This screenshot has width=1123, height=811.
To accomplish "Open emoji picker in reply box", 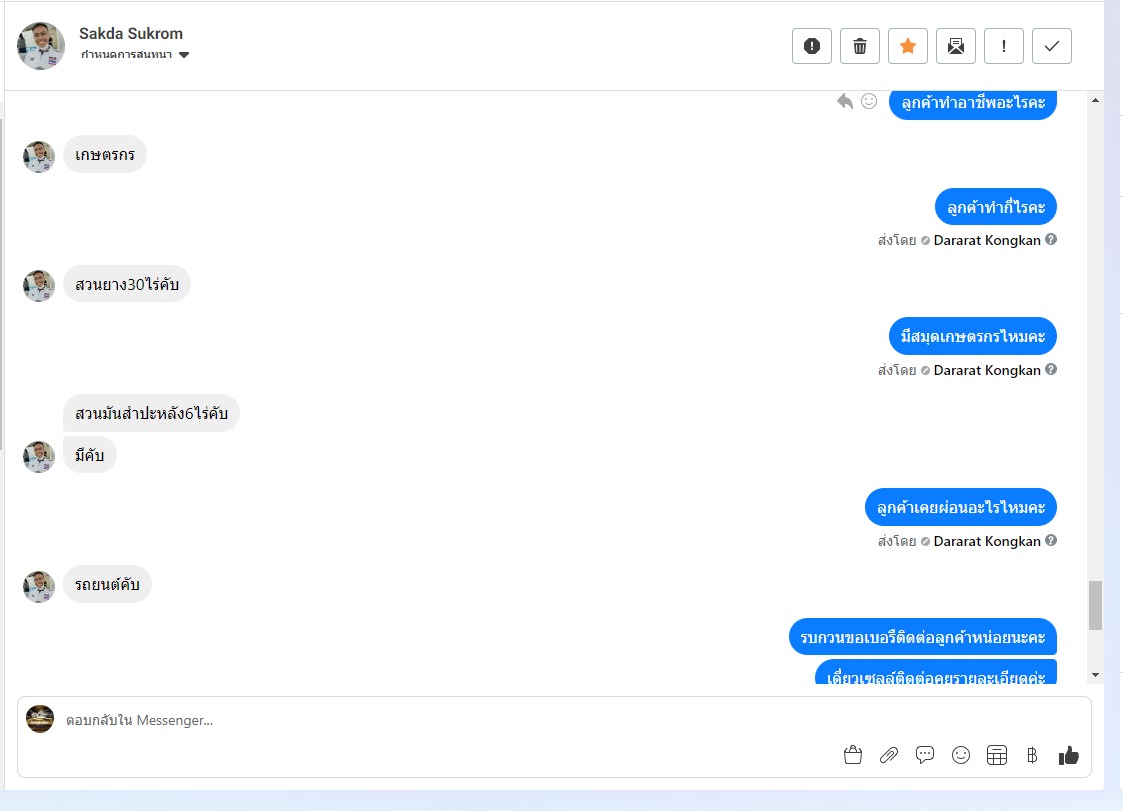I will click(960, 755).
